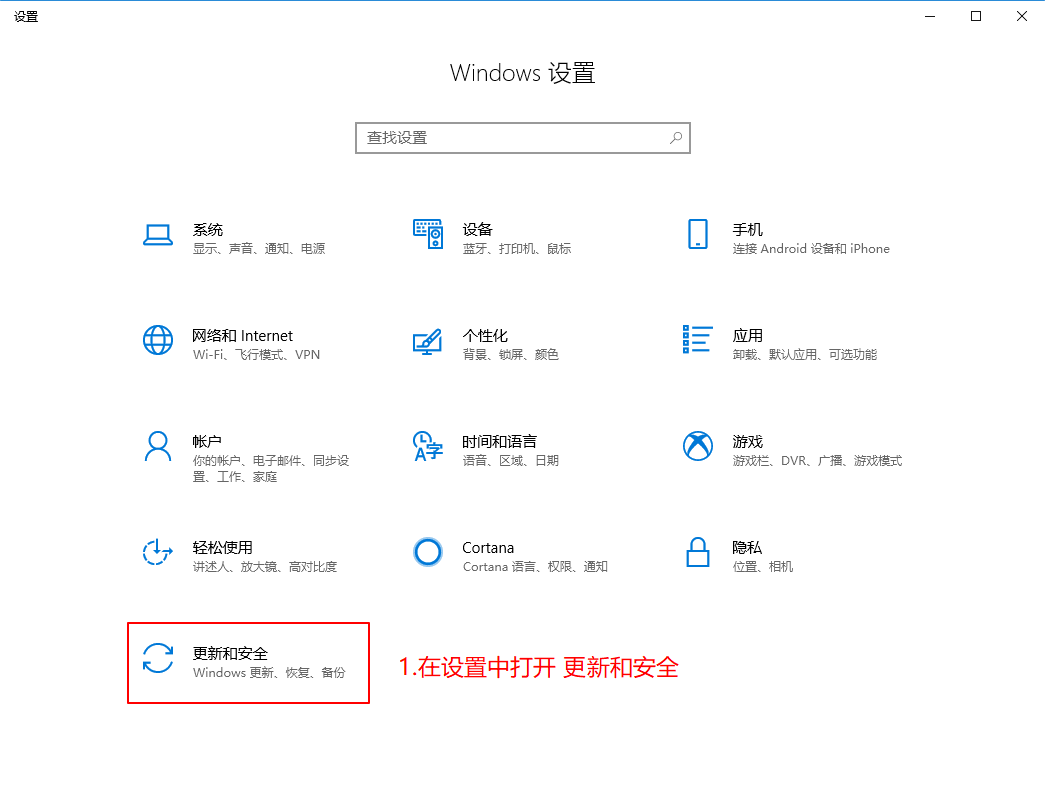Click the language icon for 时间和语言

pos(428,446)
